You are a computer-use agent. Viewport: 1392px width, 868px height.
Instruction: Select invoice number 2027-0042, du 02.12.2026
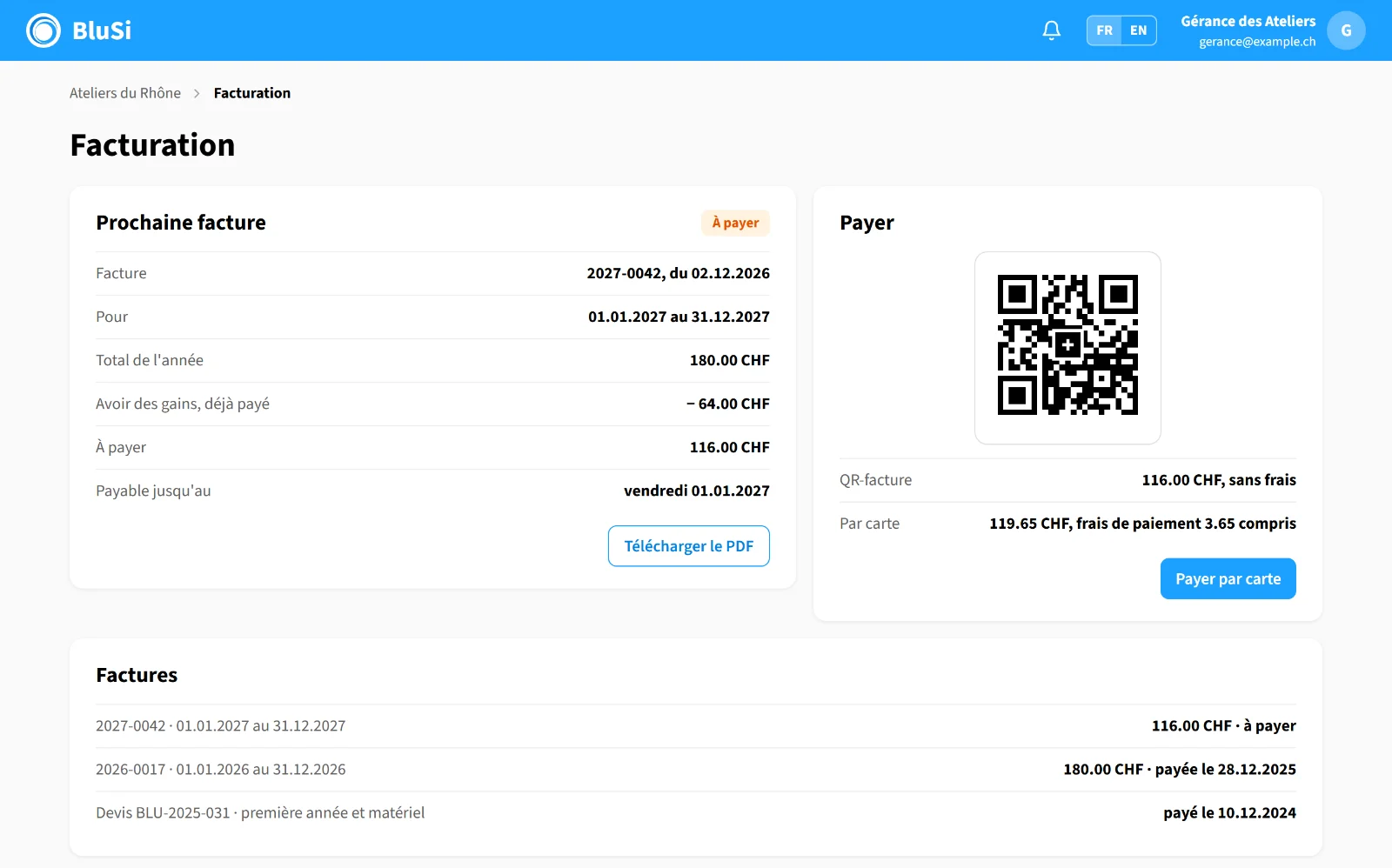[x=679, y=273]
